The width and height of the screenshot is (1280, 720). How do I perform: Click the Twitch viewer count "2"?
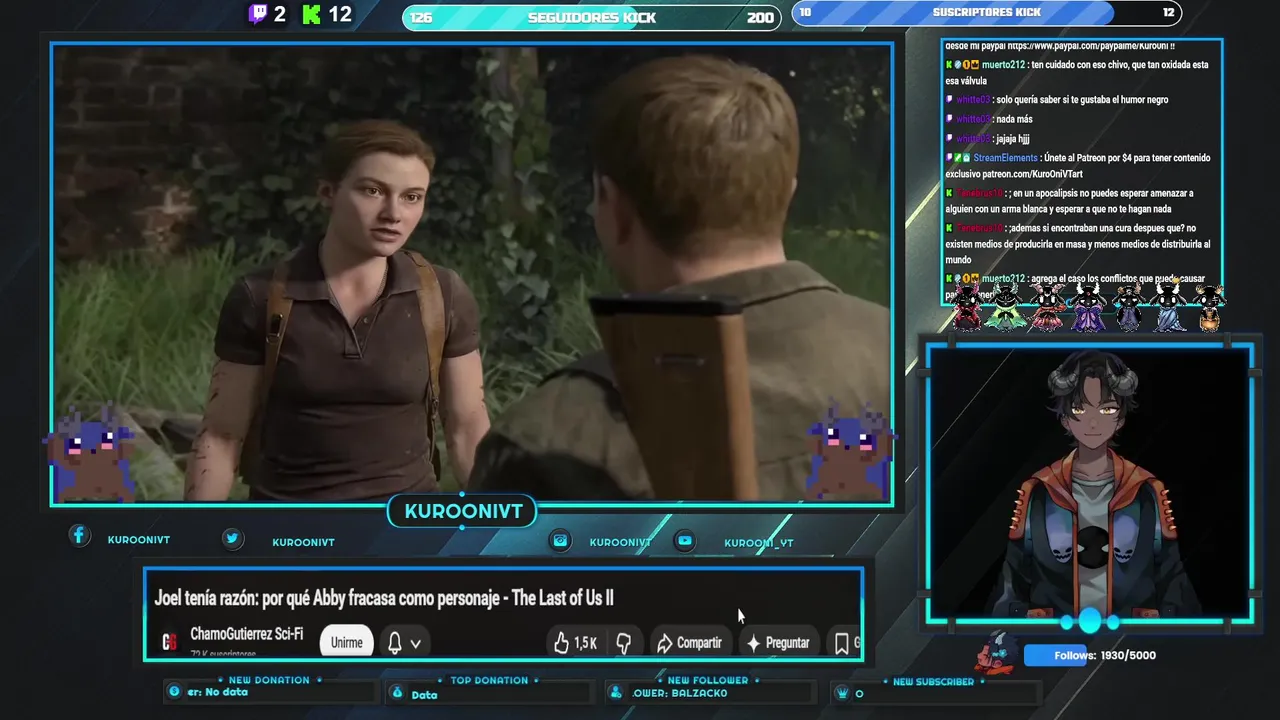click(280, 14)
